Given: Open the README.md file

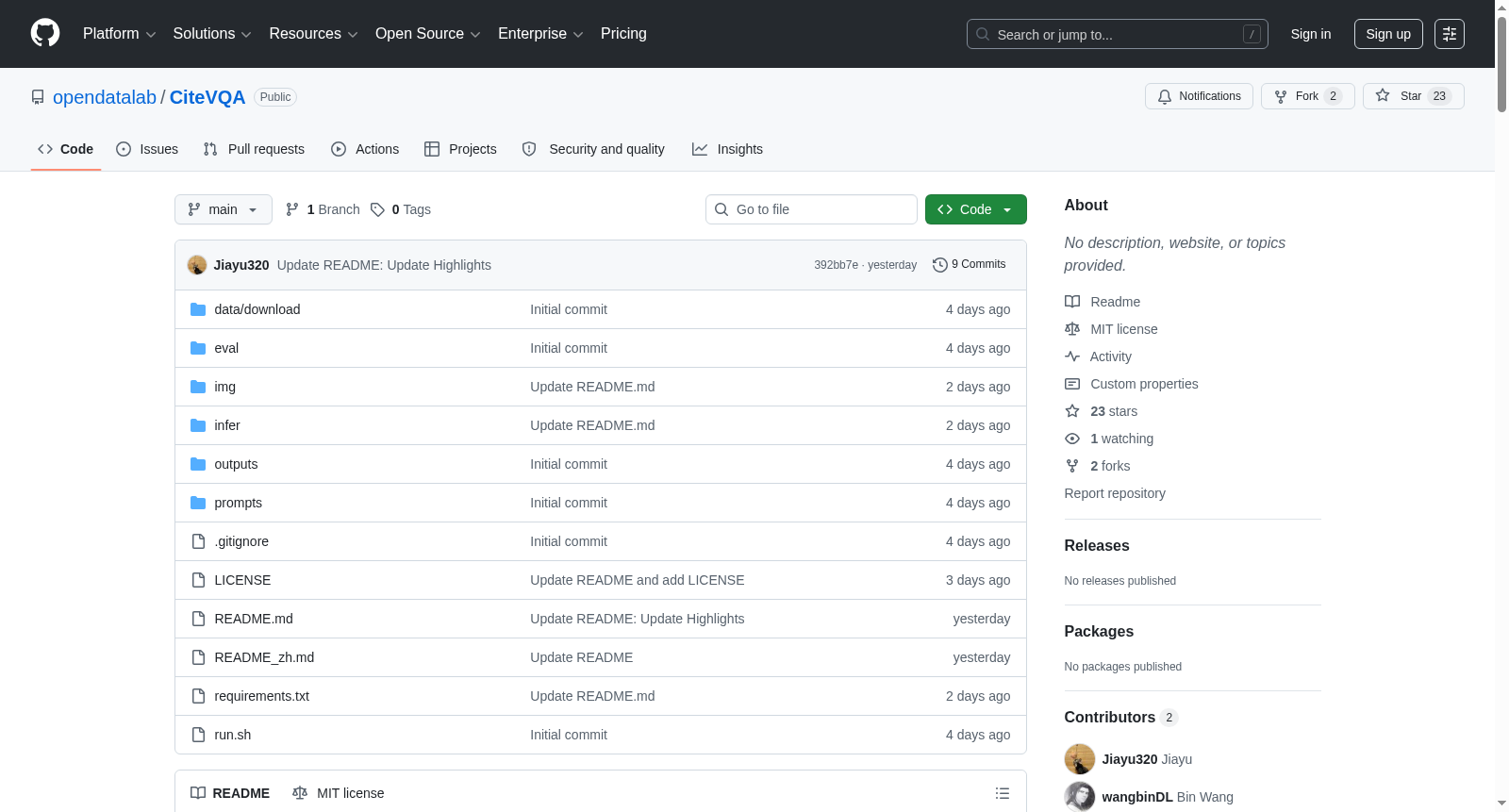Looking at the screenshot, I should click(x=254, y=619).
